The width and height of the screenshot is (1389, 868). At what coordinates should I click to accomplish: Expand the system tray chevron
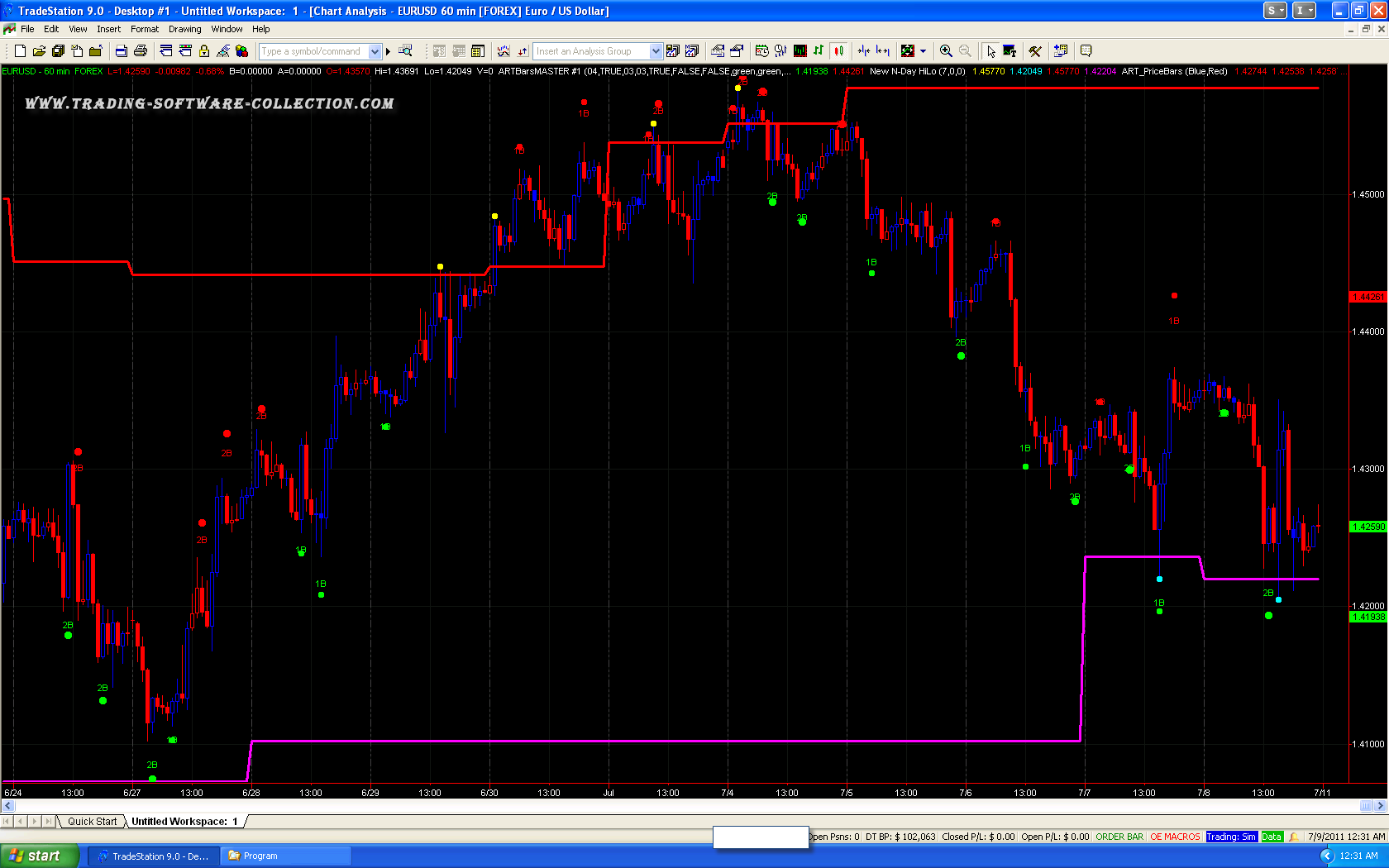[1327, 856]
